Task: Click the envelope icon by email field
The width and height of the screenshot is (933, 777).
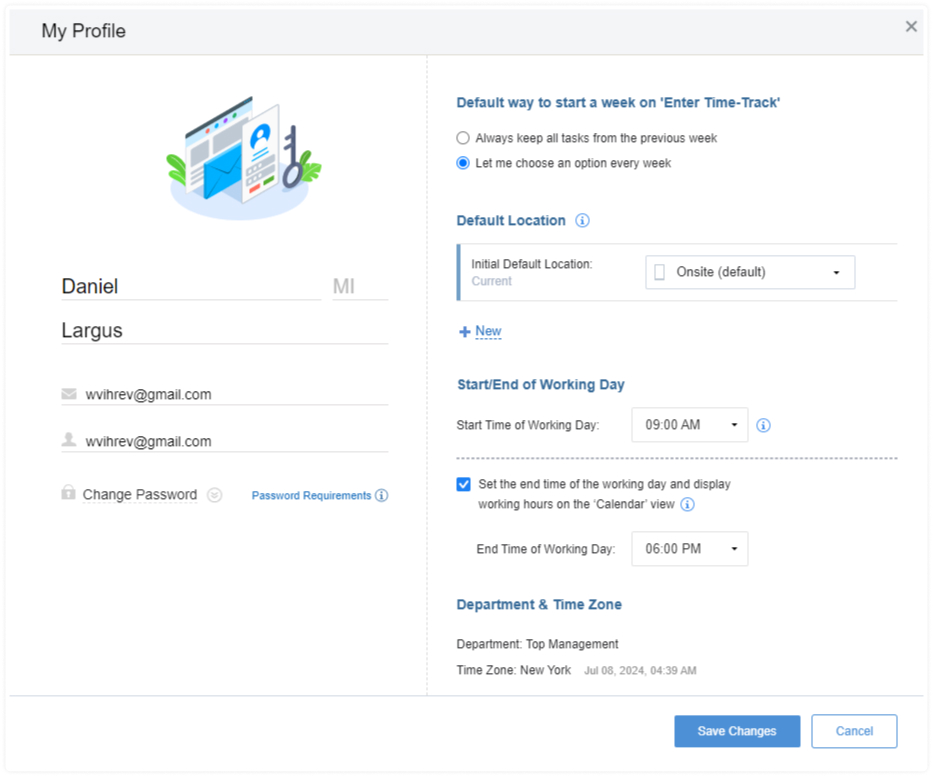Action: [69, 394]
